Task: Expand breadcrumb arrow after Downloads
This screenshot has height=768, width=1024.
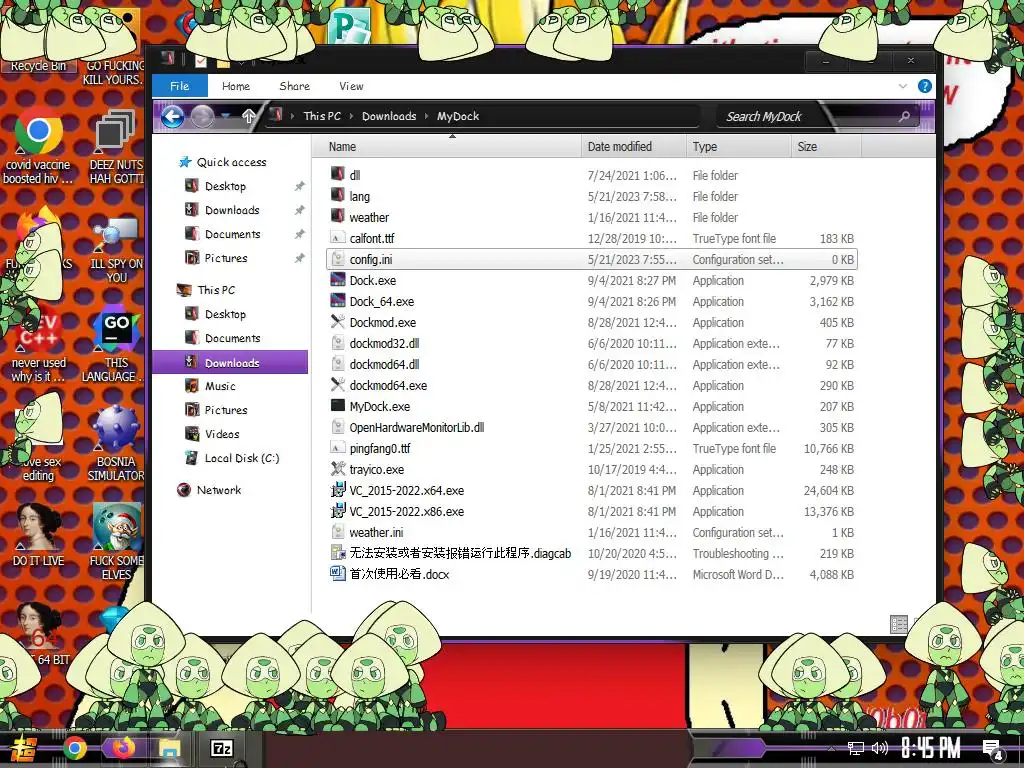Action: point(426,116)
